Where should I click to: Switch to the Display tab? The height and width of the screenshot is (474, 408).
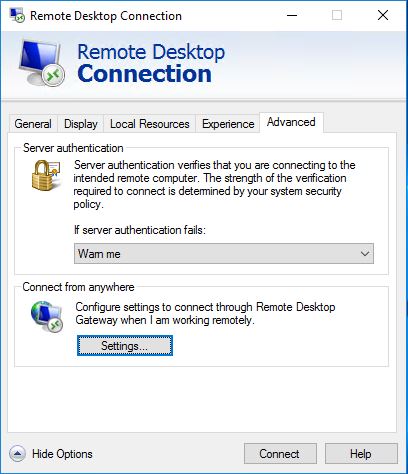[x=81, y=124]
